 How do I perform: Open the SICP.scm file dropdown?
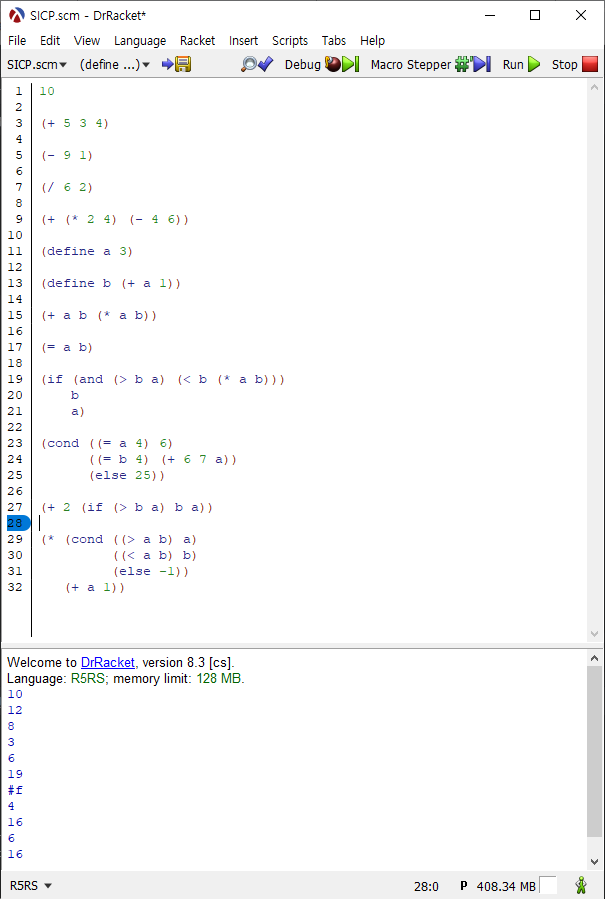coord(37,64)
